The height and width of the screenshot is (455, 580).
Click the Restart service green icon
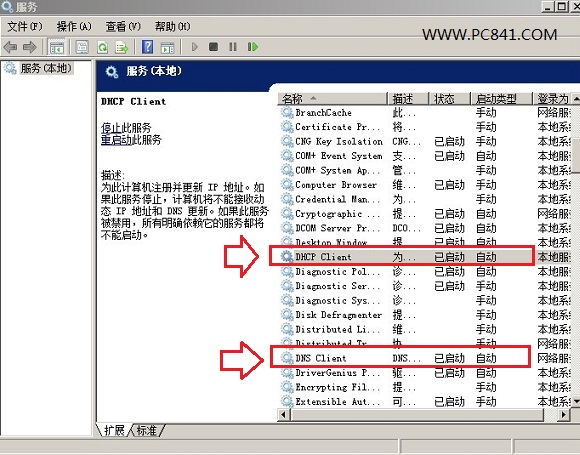pyautogui.click(x=253, y=47)
